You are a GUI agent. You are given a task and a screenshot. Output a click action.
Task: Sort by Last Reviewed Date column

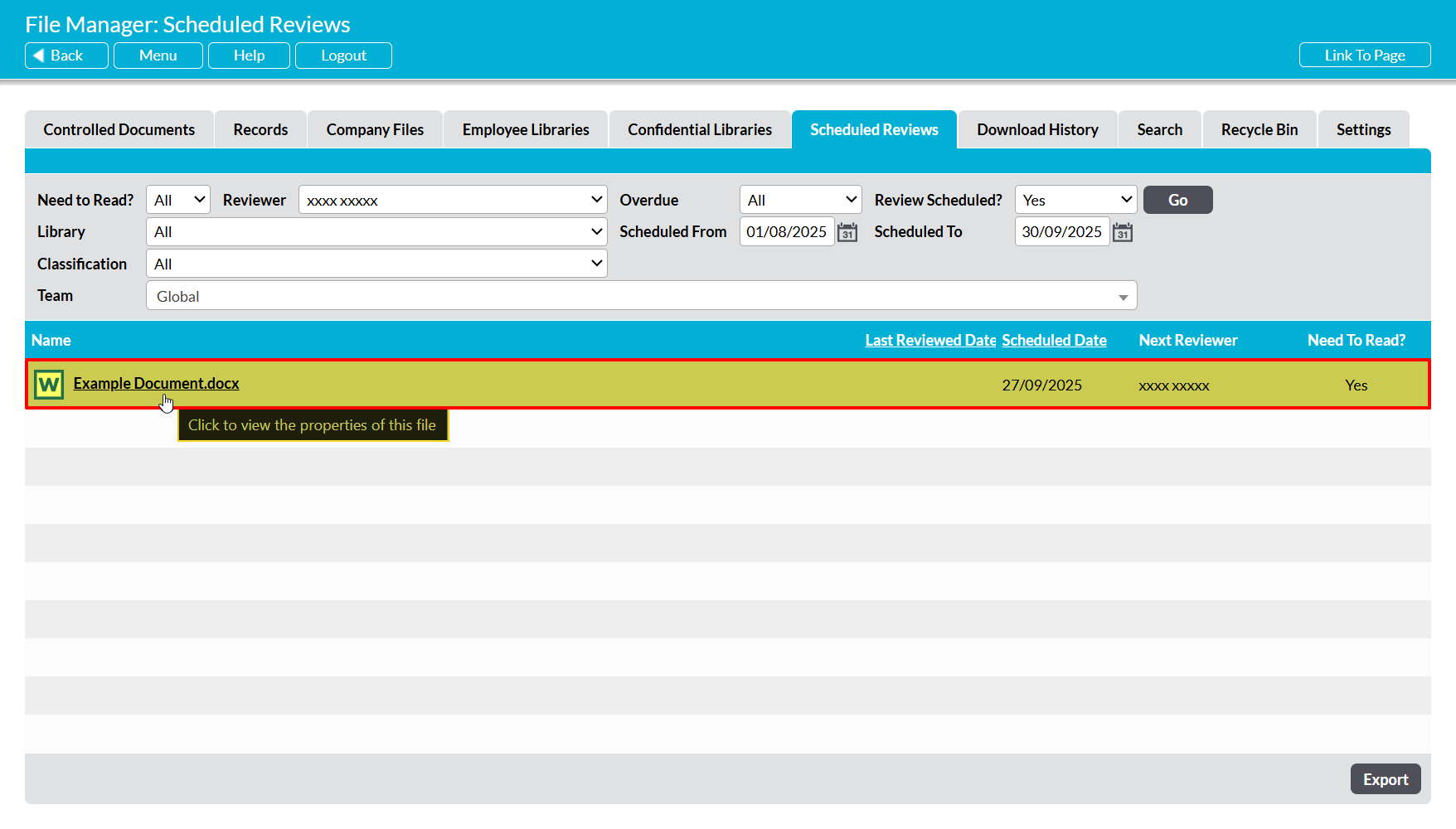click(x=929, y=341)
